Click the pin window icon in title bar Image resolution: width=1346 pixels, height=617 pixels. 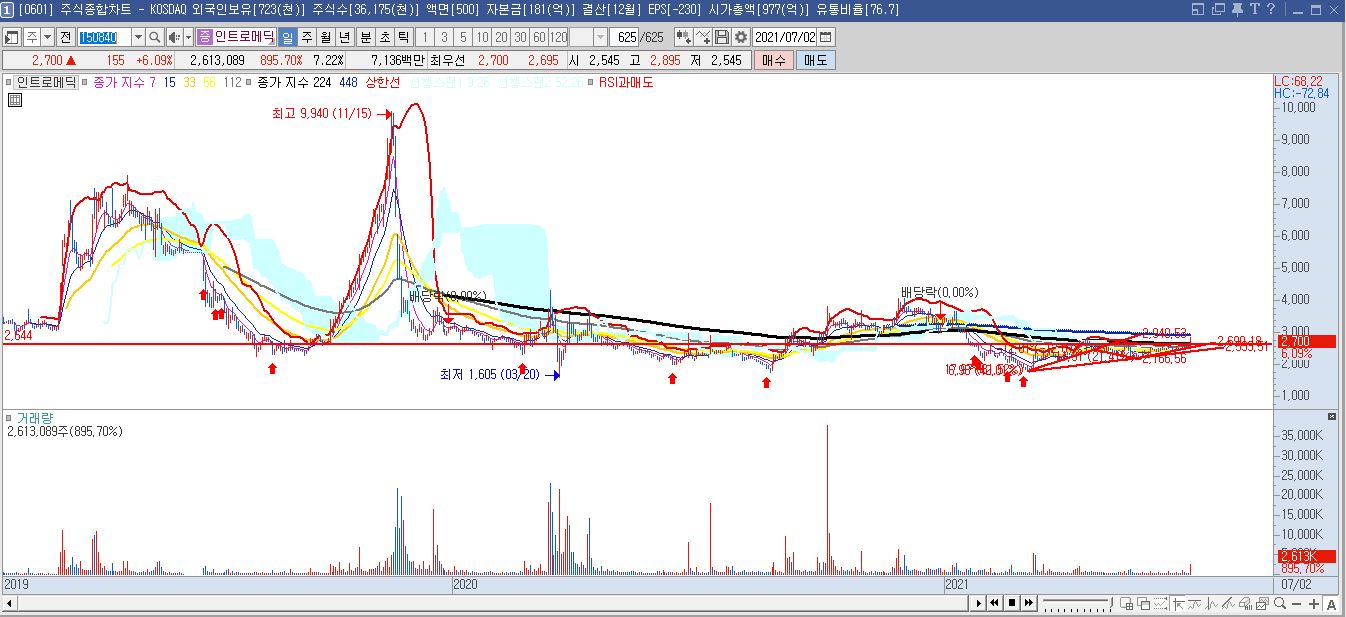(1237, 9)
